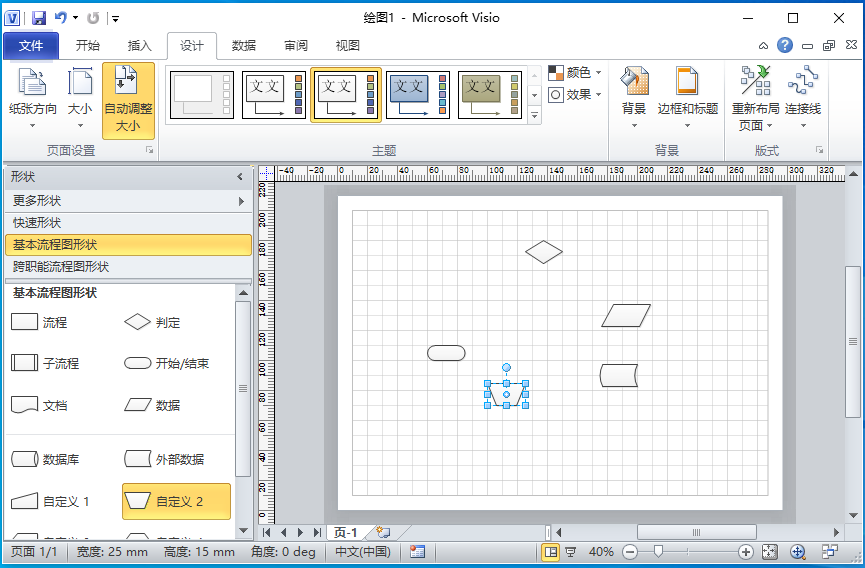Toggle normal view button in status bar
The height and width of the screenshot is (568, 865).
pos(551,552)
